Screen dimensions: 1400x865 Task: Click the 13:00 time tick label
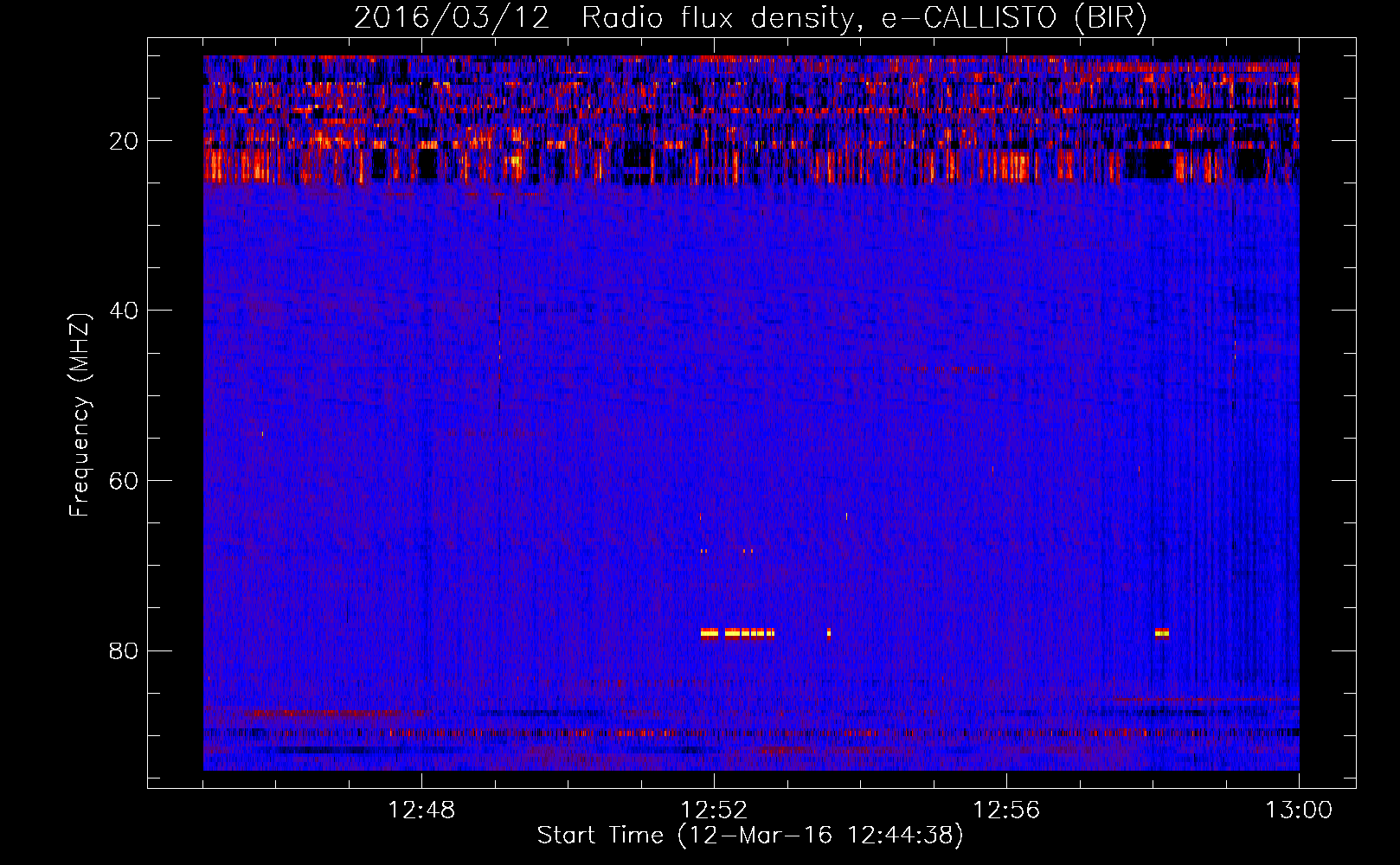click(1299, 811)
